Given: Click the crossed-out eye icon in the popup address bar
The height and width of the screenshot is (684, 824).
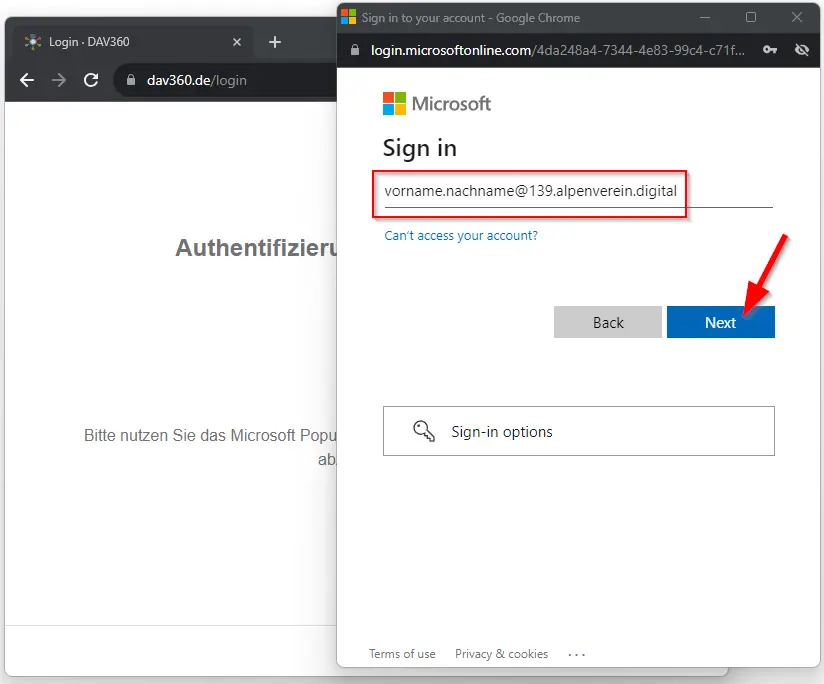Looking at the screenshot, I should (801, 50).
